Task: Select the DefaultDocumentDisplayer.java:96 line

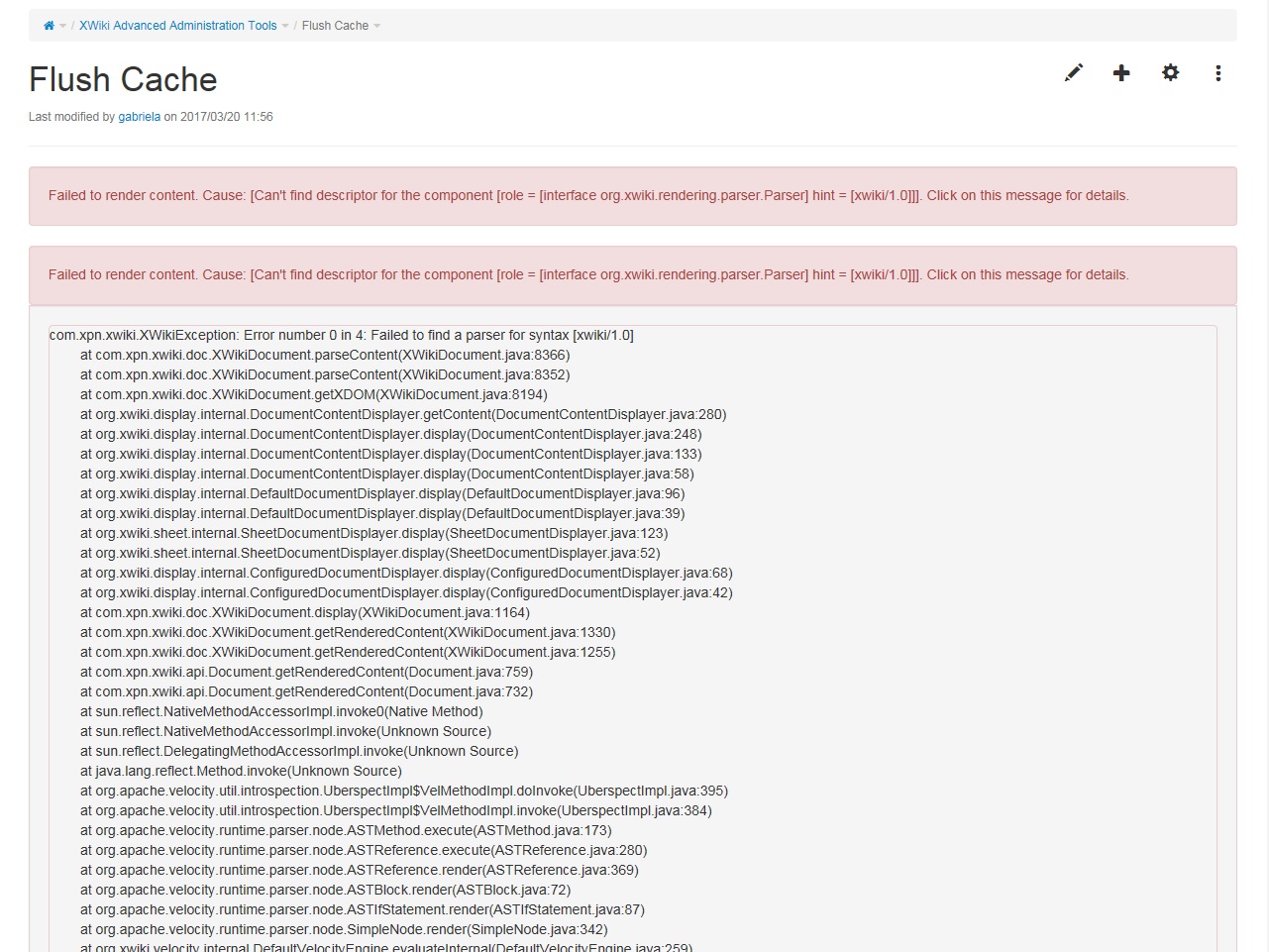Action: [382, 493]
